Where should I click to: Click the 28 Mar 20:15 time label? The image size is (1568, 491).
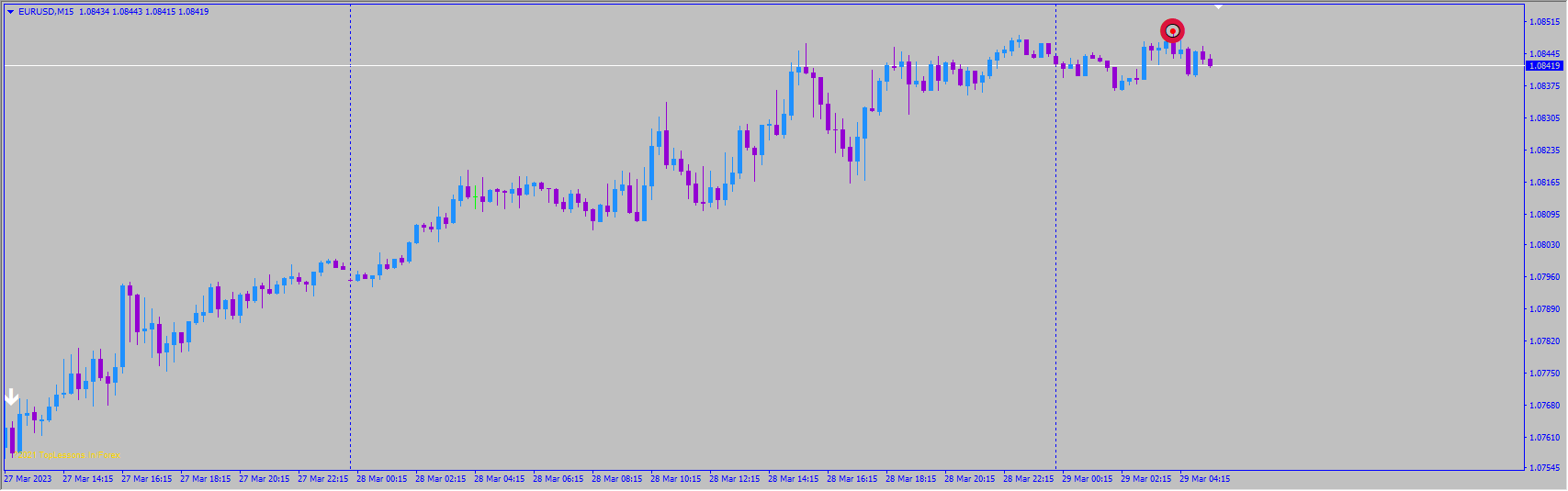click(970, 479)
